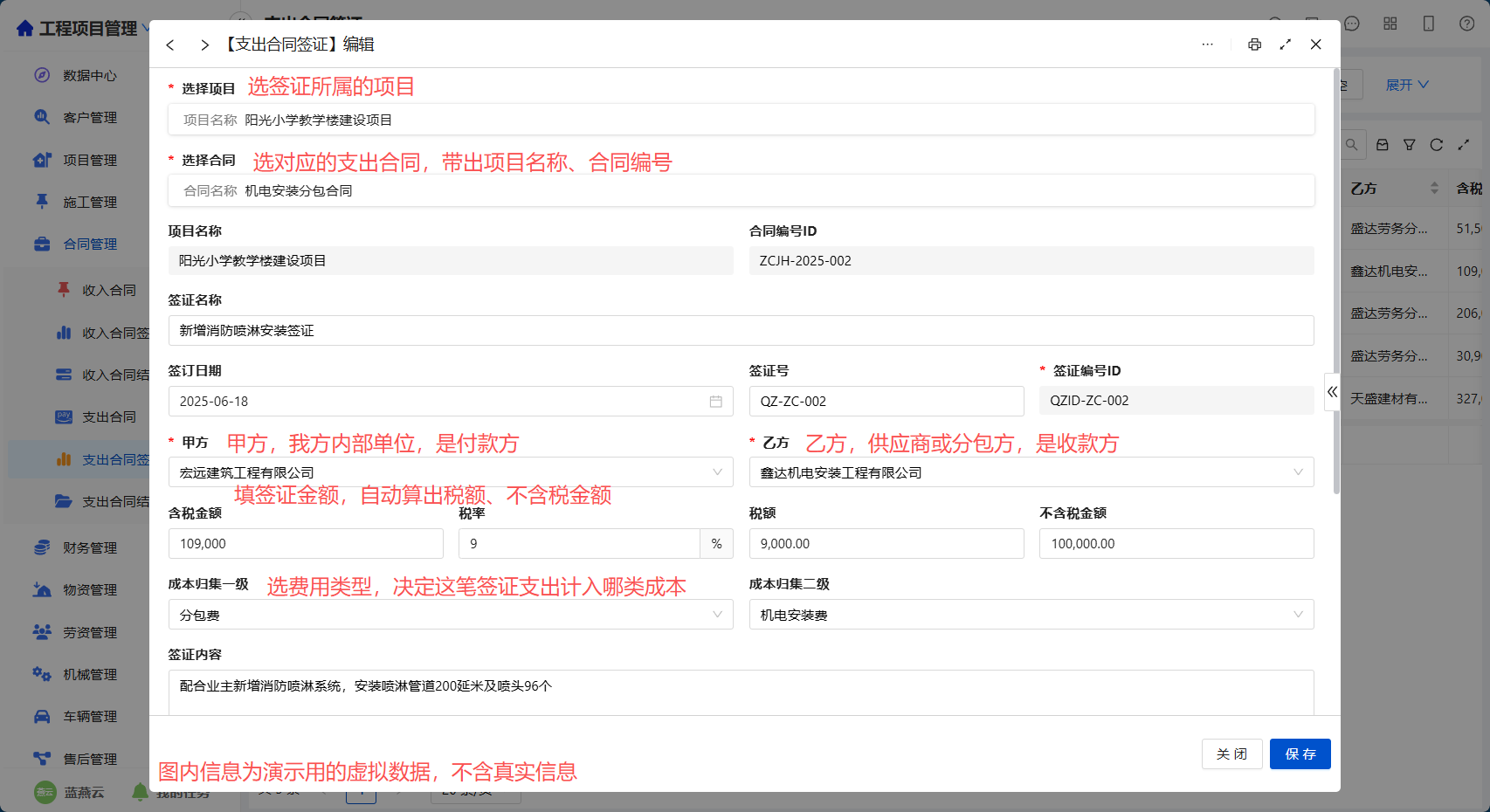Open the calendar icon in 签订日期 field
This screenshot has width=1490, height=812.
click(716, 402)
